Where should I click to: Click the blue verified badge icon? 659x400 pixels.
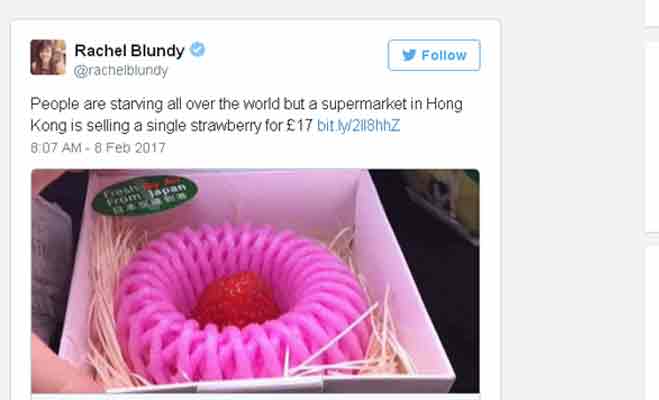198,50
